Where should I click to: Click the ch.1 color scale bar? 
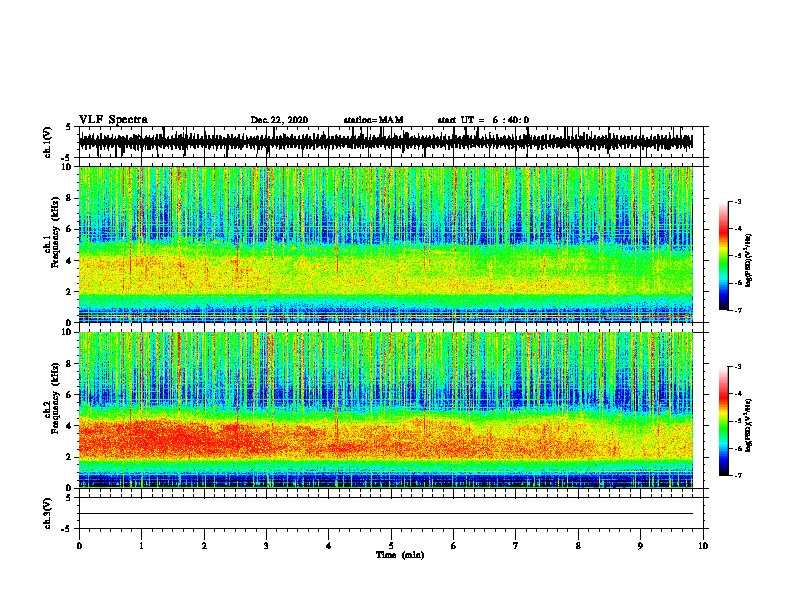point(724,256)
